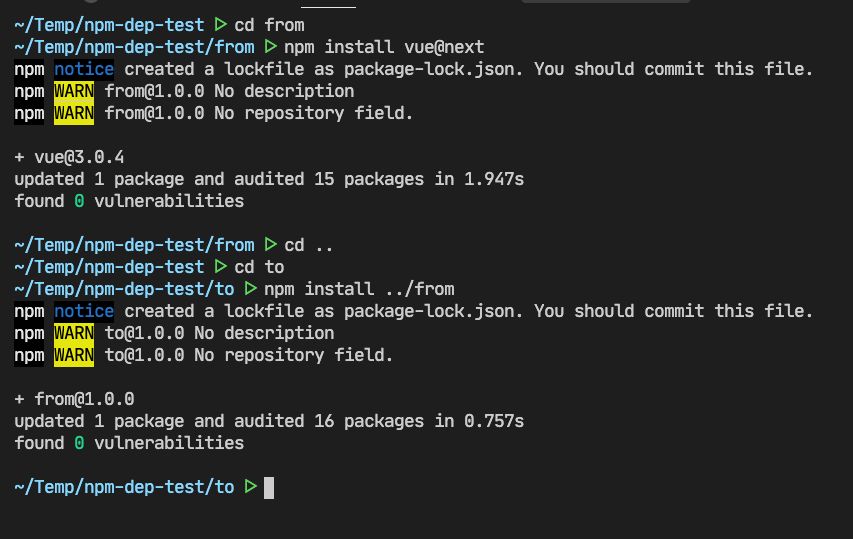The image size is (853, 539).
Task: Click the '+ from@1.0.0' output line
Action: (x=74, y=399)
